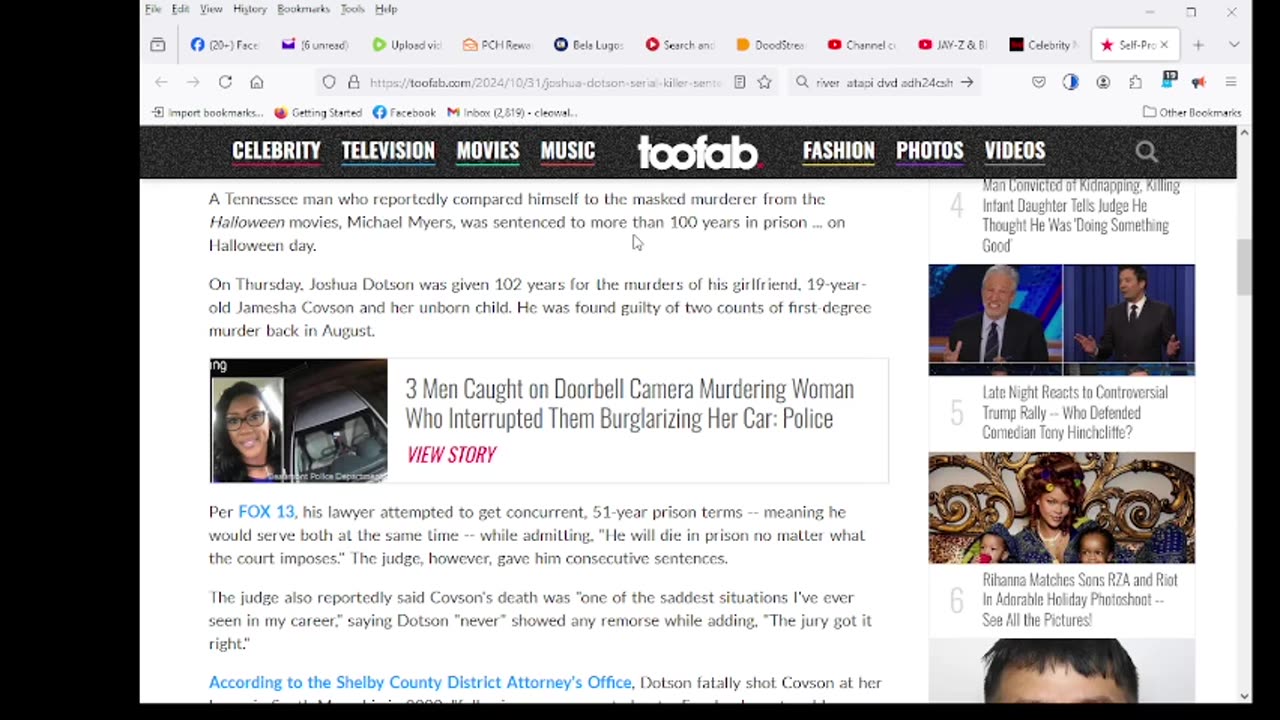Open the Other Bookmarks folder
The height and width of the screenshot is (720, 1280).
coord(1192,112)
